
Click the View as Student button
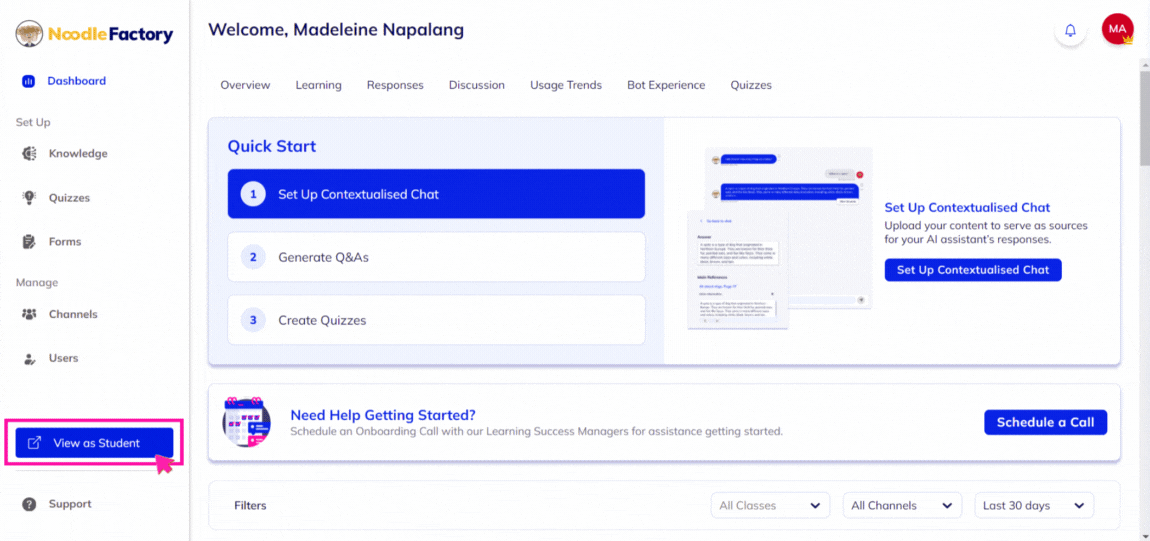pos(95,443)
